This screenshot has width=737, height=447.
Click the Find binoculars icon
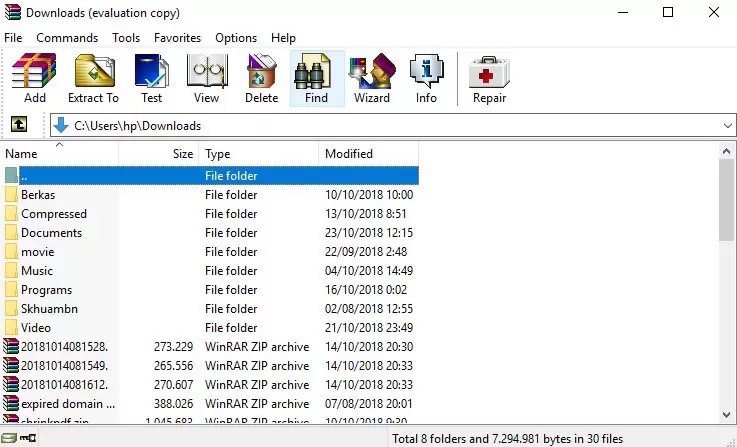(313, 71)
